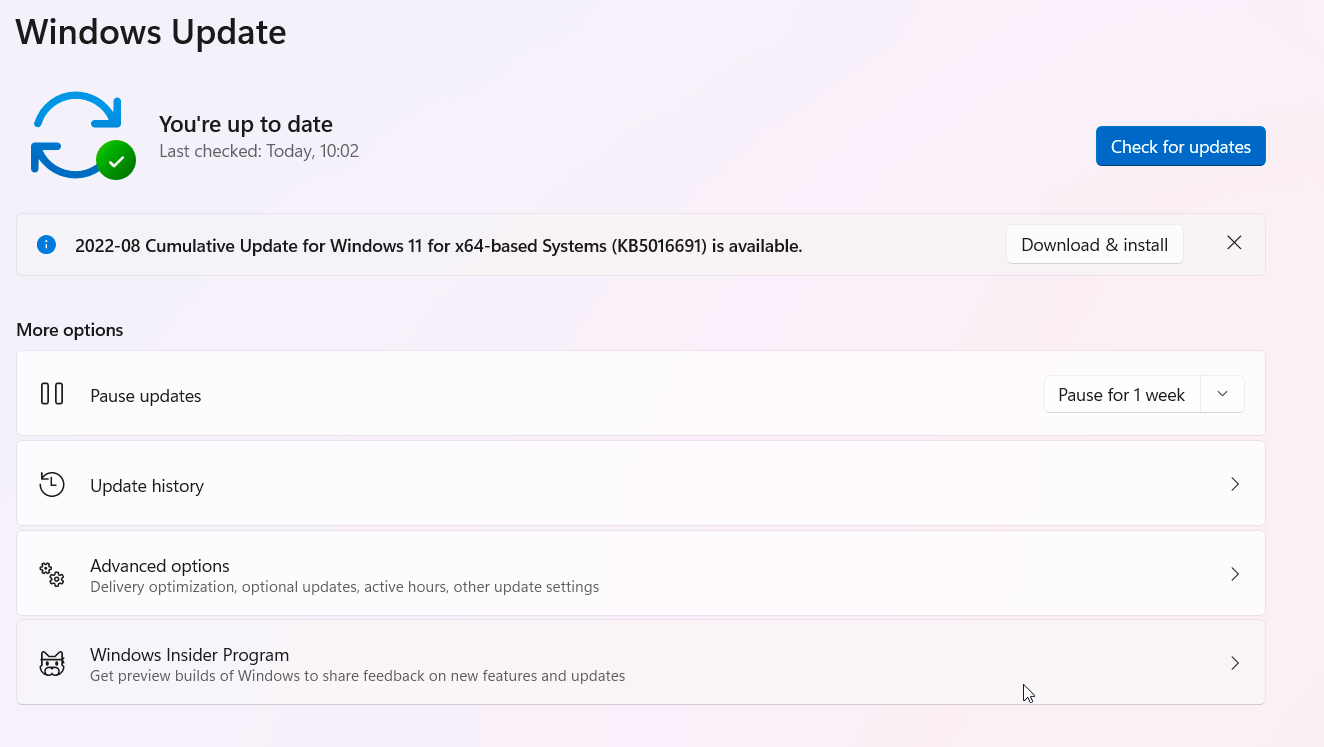Click the sync status icon with green check
The image size is (1324, 747).
coord(82,135)
